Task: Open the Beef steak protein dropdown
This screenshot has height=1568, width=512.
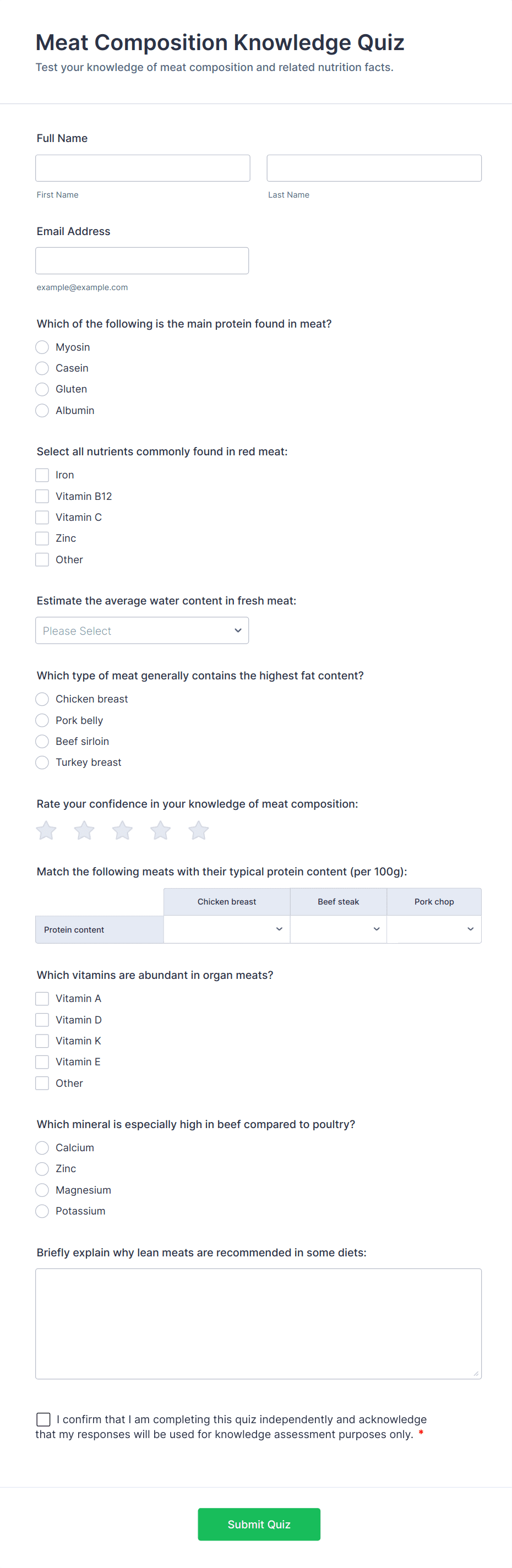Action: (338, 929)
